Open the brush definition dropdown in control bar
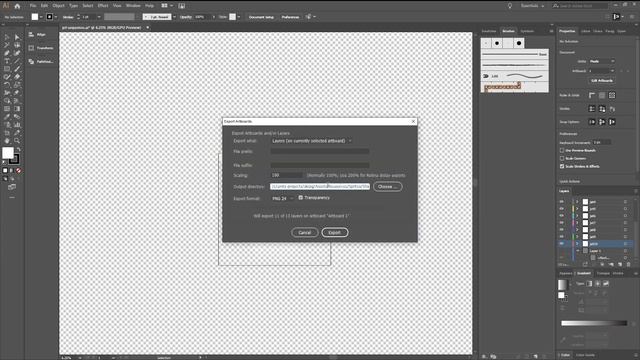 click(174, 17)
